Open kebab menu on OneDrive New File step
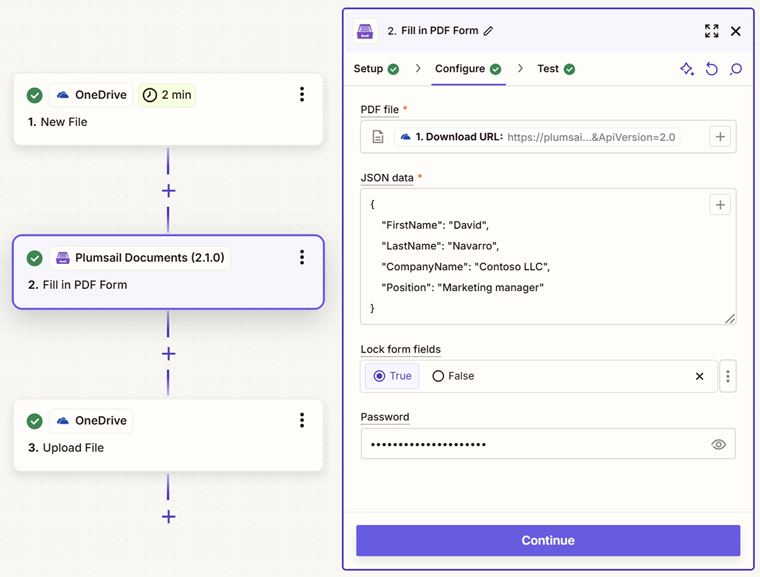This screenshot has width=760, height=577. pyautogui.click(x=302, y=94)
